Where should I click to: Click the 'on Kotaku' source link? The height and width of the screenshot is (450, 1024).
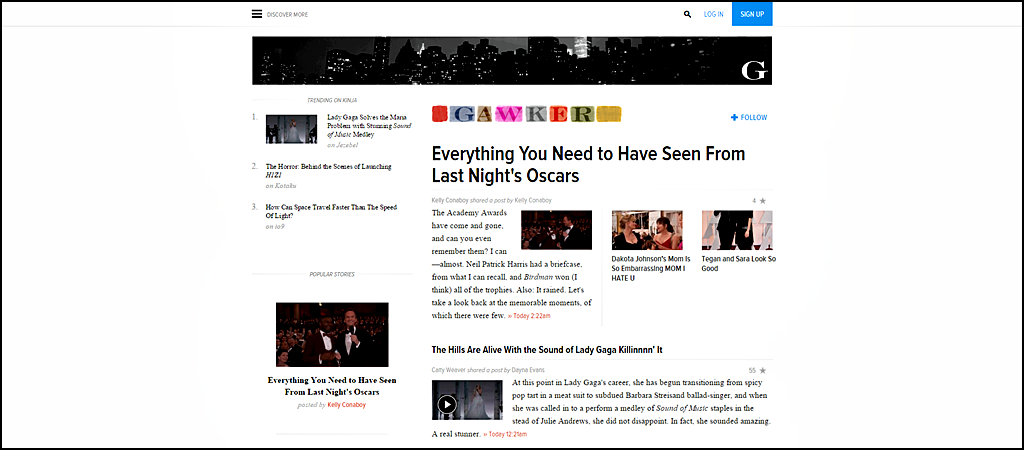pyautogui.click(x=281, y=185)
